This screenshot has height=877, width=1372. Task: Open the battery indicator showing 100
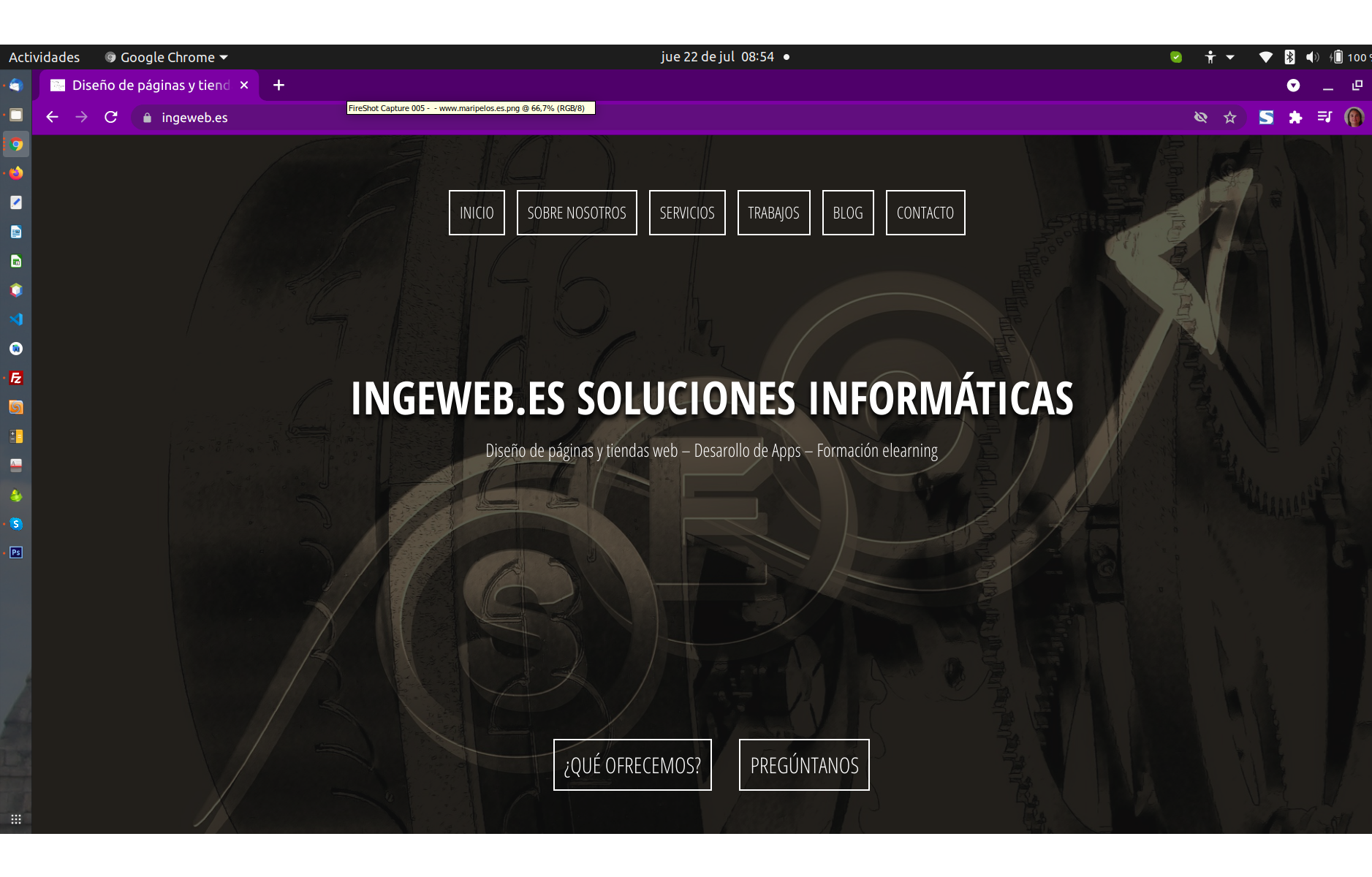1349,57
